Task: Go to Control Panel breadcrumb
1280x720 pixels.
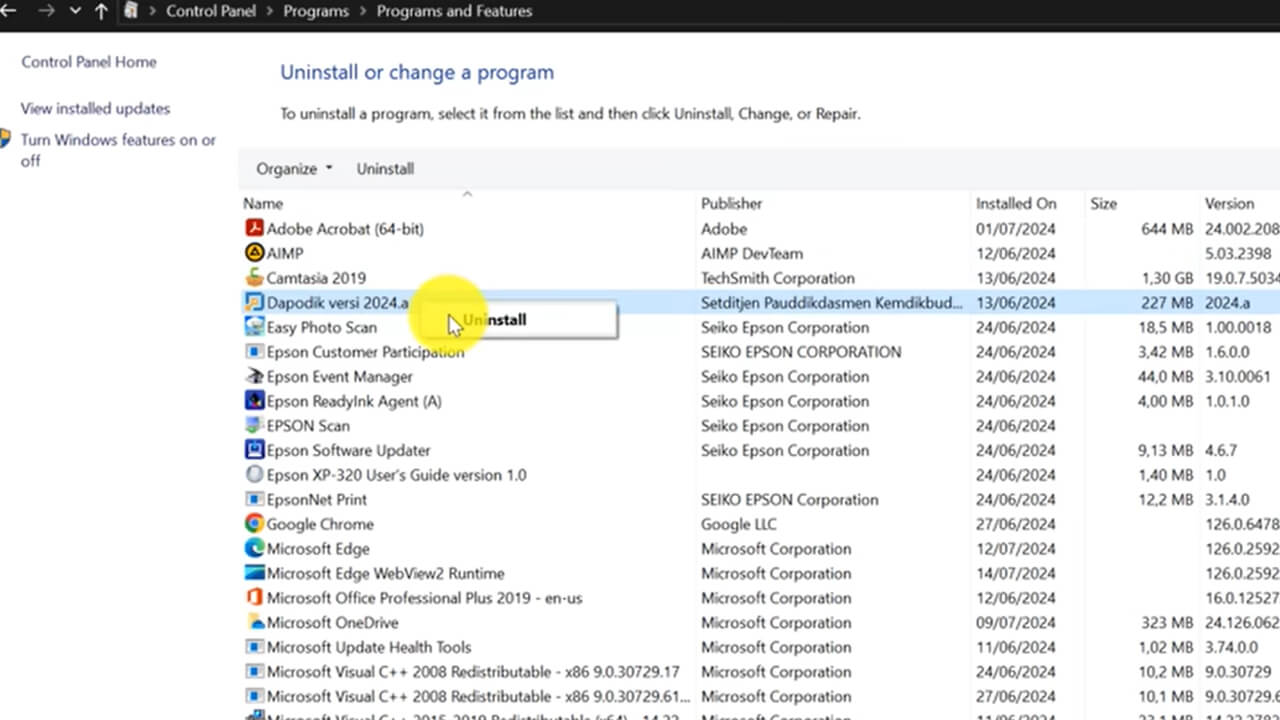Action: 211,11
